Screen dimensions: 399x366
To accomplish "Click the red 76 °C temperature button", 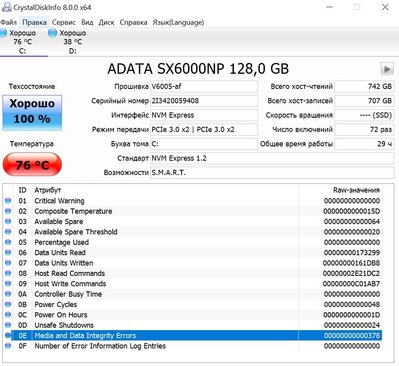I will [32, 164].
